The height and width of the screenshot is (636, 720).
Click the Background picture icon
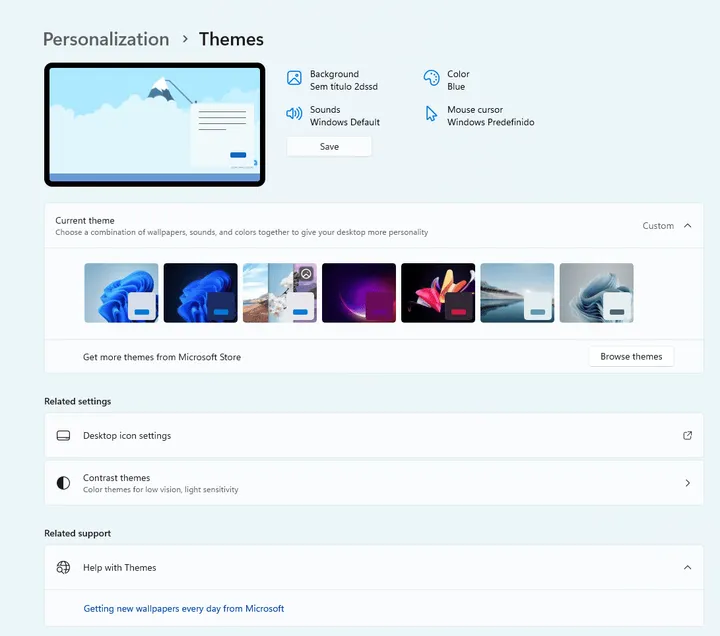pyautogui.click(x=294, y=78)
